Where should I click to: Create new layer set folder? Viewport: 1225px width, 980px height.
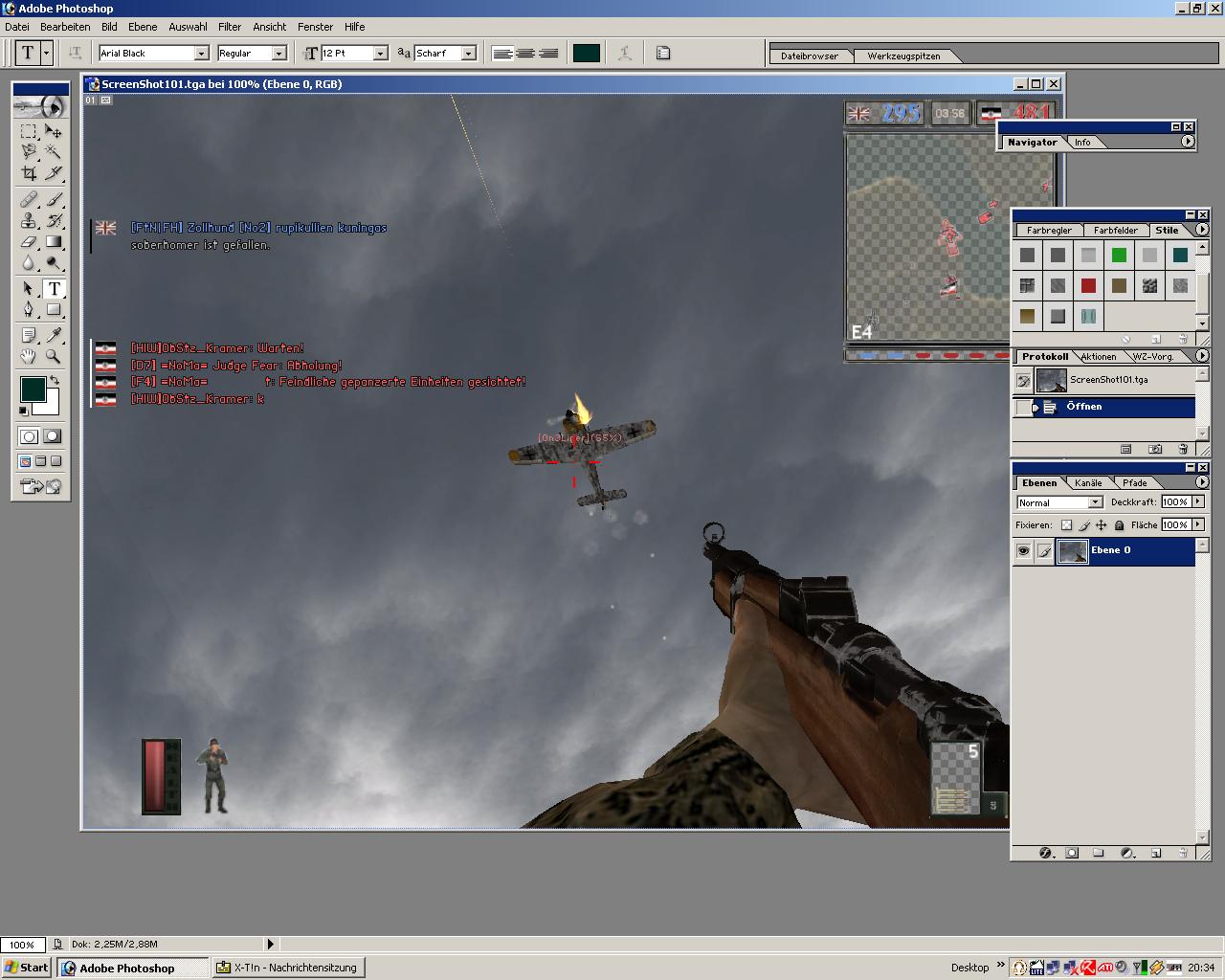tap(1099, 853)
